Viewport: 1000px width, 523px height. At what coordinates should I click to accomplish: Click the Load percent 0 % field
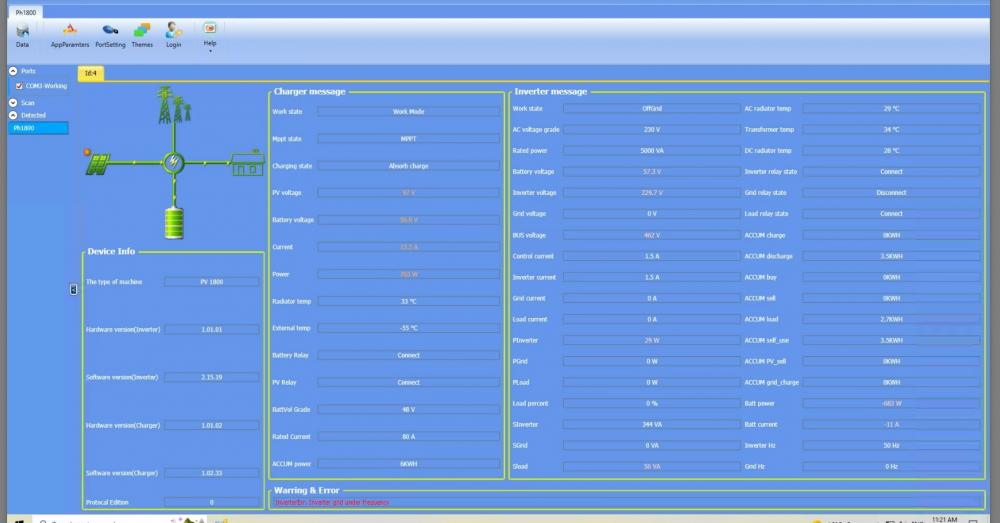click(x=651, y=404)
